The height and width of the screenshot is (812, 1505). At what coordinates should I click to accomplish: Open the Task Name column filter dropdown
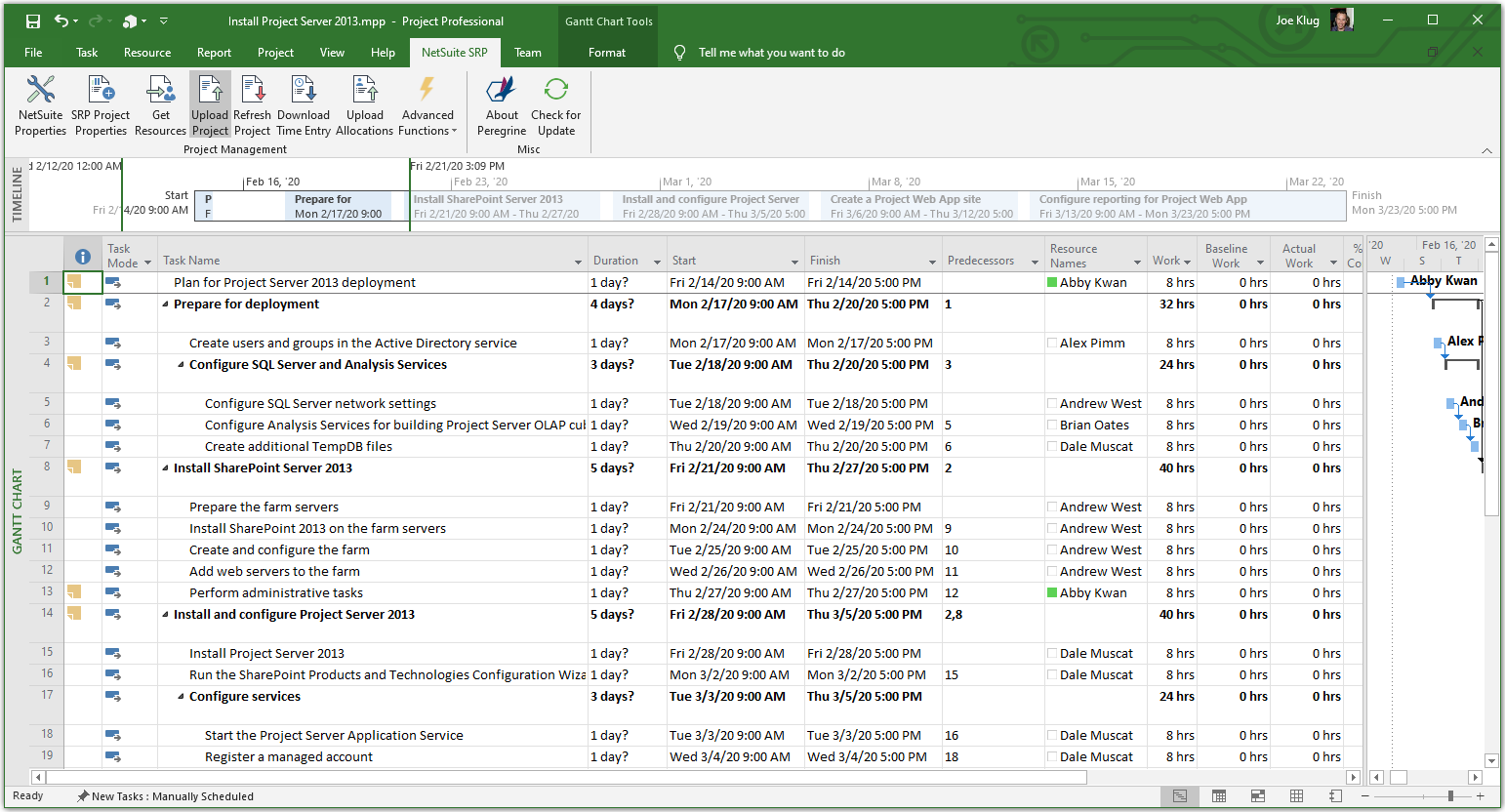[x=578, y=262]
